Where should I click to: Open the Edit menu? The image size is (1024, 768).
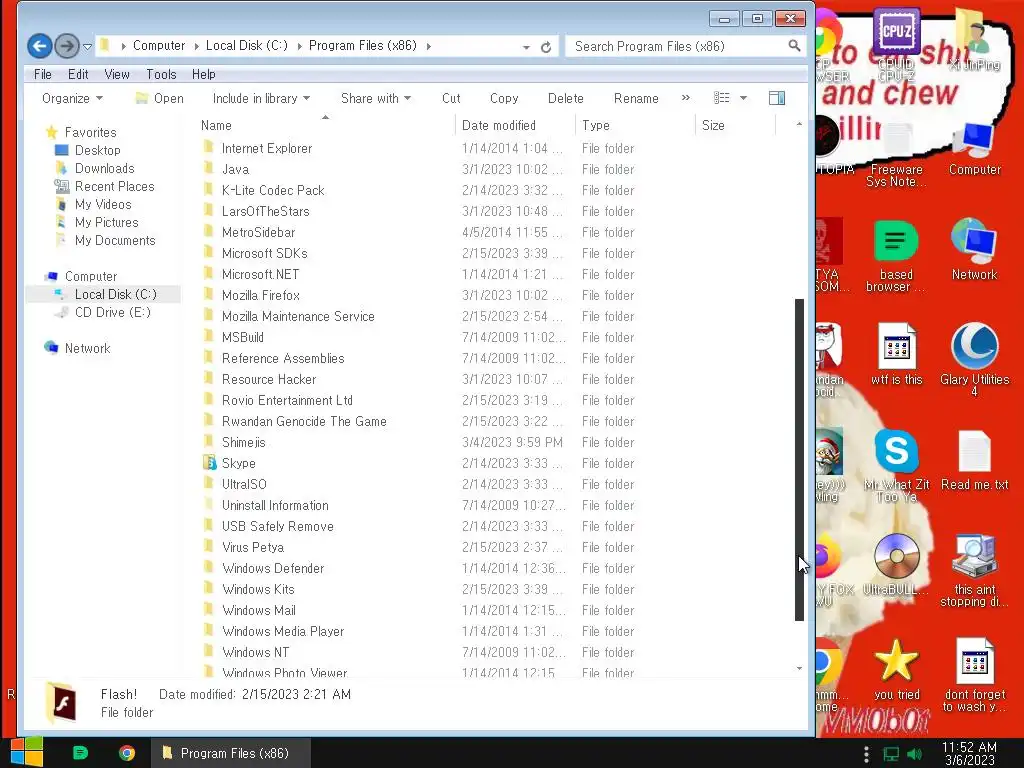pyautogui.click(x=78, y=74)
